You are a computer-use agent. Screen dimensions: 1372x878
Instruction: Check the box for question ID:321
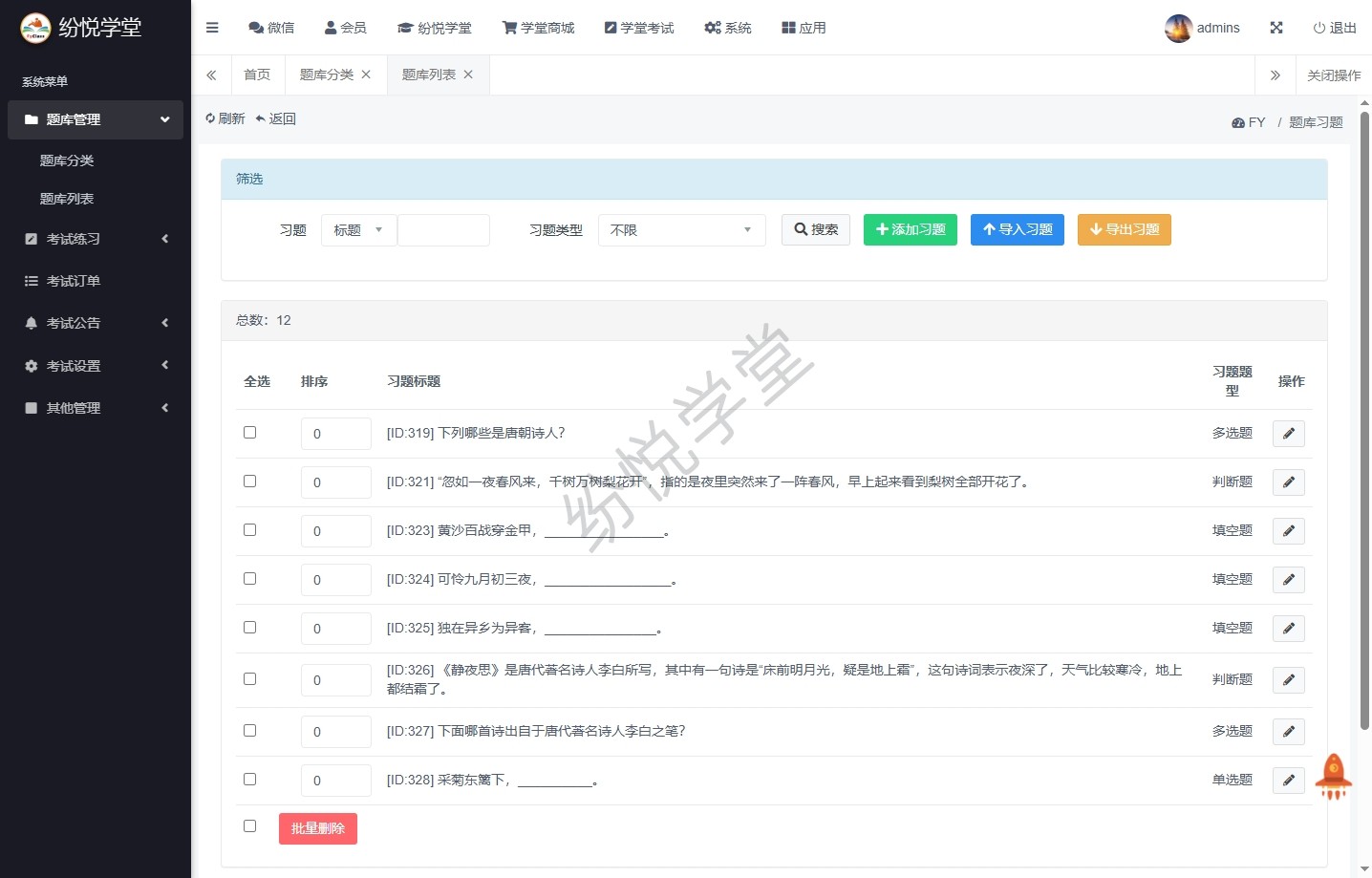point(250,482)
